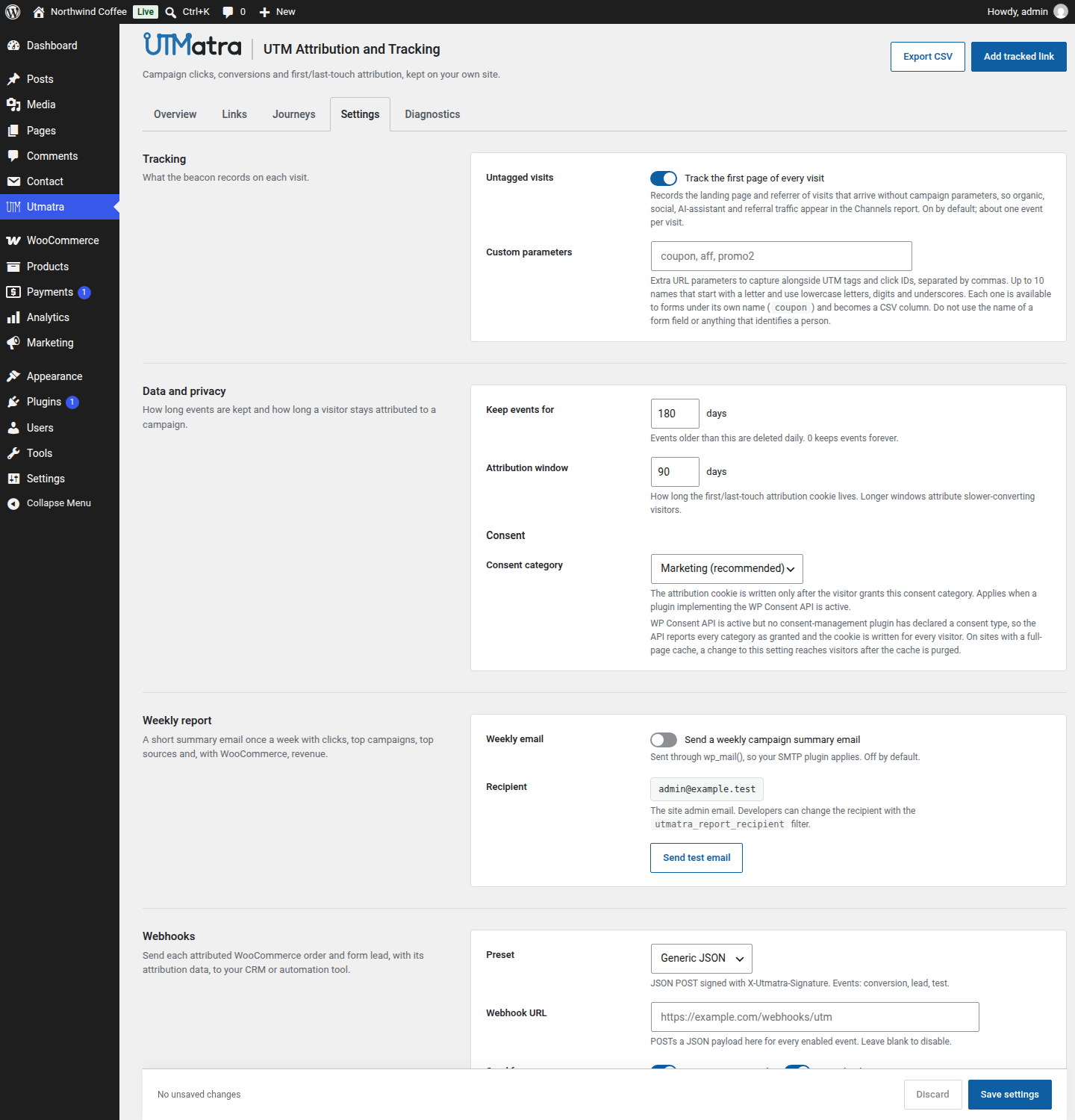Image resolution: width=1075 pixels, height=1120 pixels.
Task: Click the Collapse Menu arrow icon
Action: pyautogui.click(x=13, y=503)
